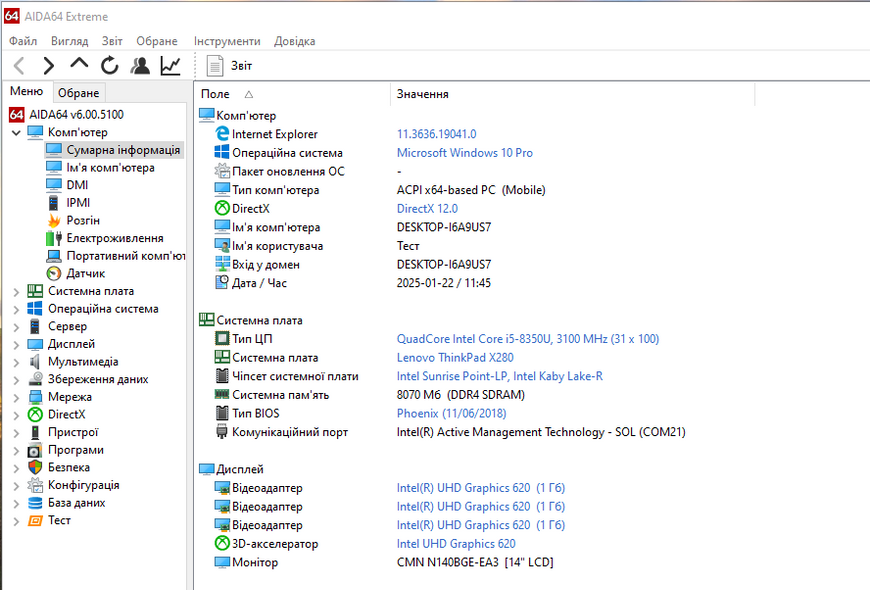Click the Портативний комп'ютер laptop icon
Screen dimensions: 870x590
[x=54, y=256]
